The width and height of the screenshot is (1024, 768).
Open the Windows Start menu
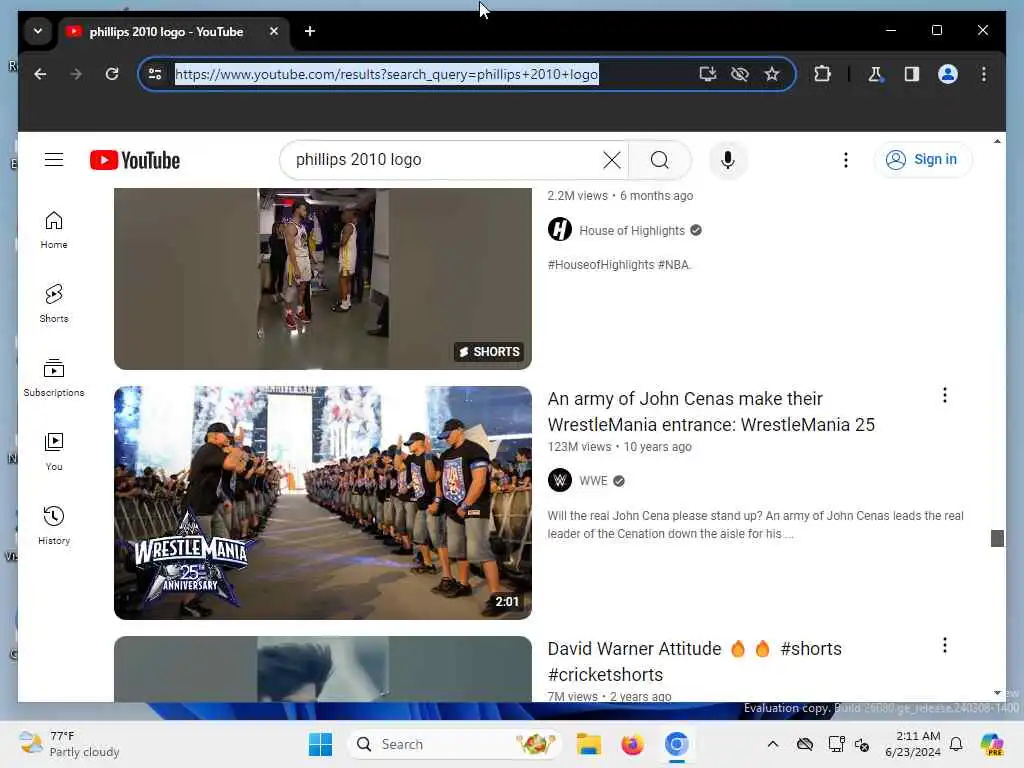320,744
